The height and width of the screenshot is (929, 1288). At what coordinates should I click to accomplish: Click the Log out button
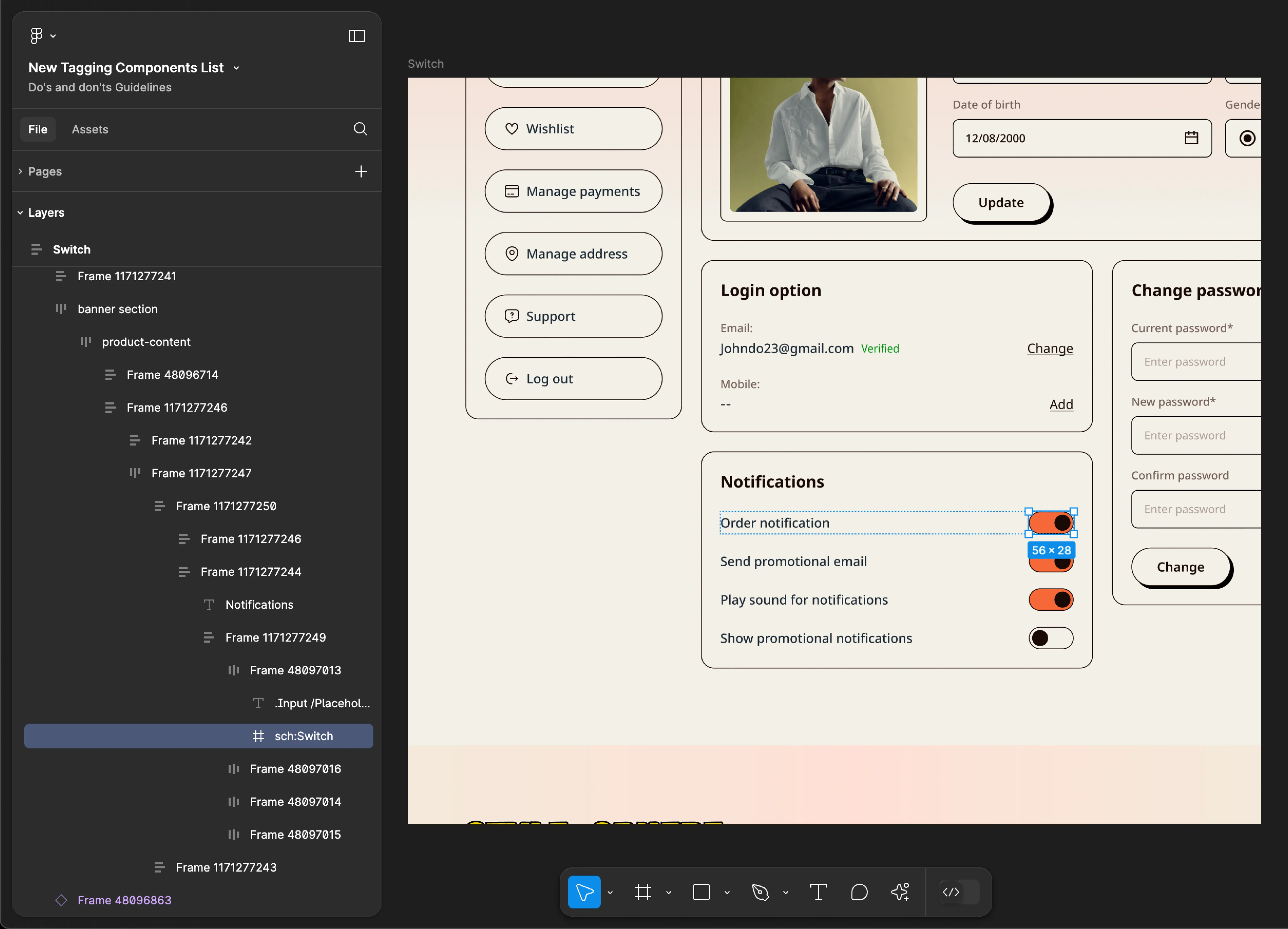click(x=573, y=378)
